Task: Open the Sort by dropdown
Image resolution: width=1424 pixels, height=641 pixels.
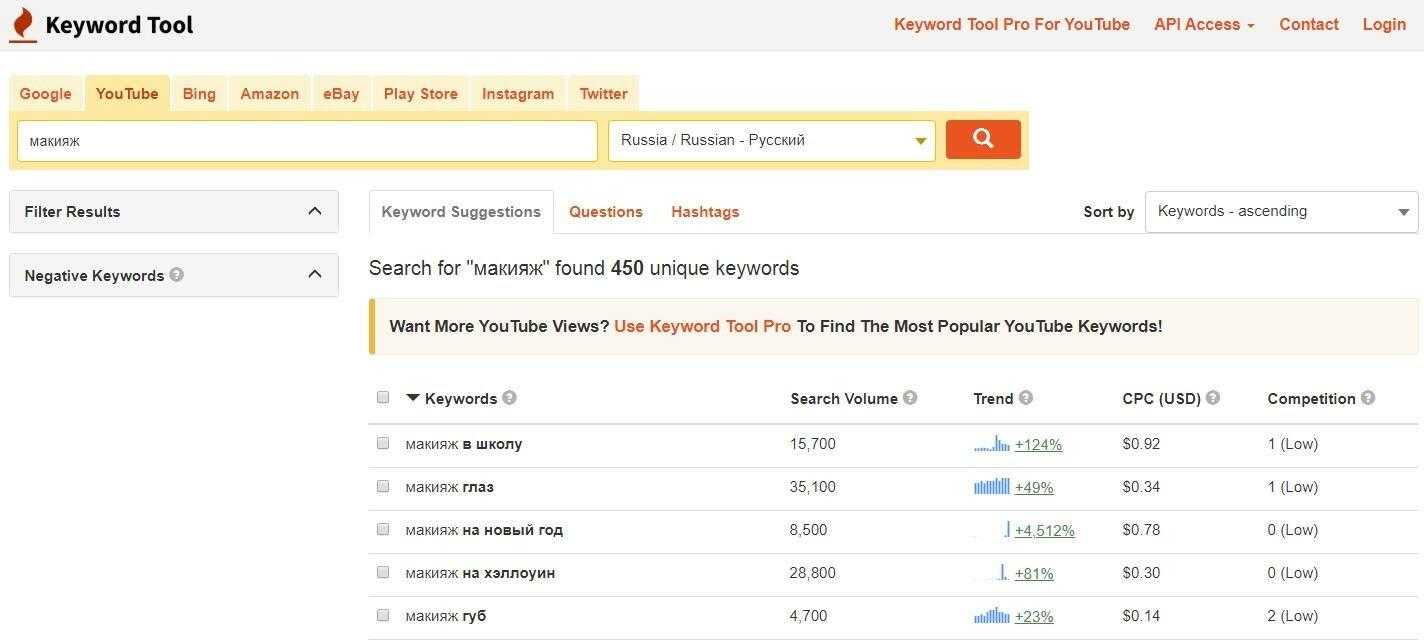Action: pyautogui.click(x=1281, y=212)
